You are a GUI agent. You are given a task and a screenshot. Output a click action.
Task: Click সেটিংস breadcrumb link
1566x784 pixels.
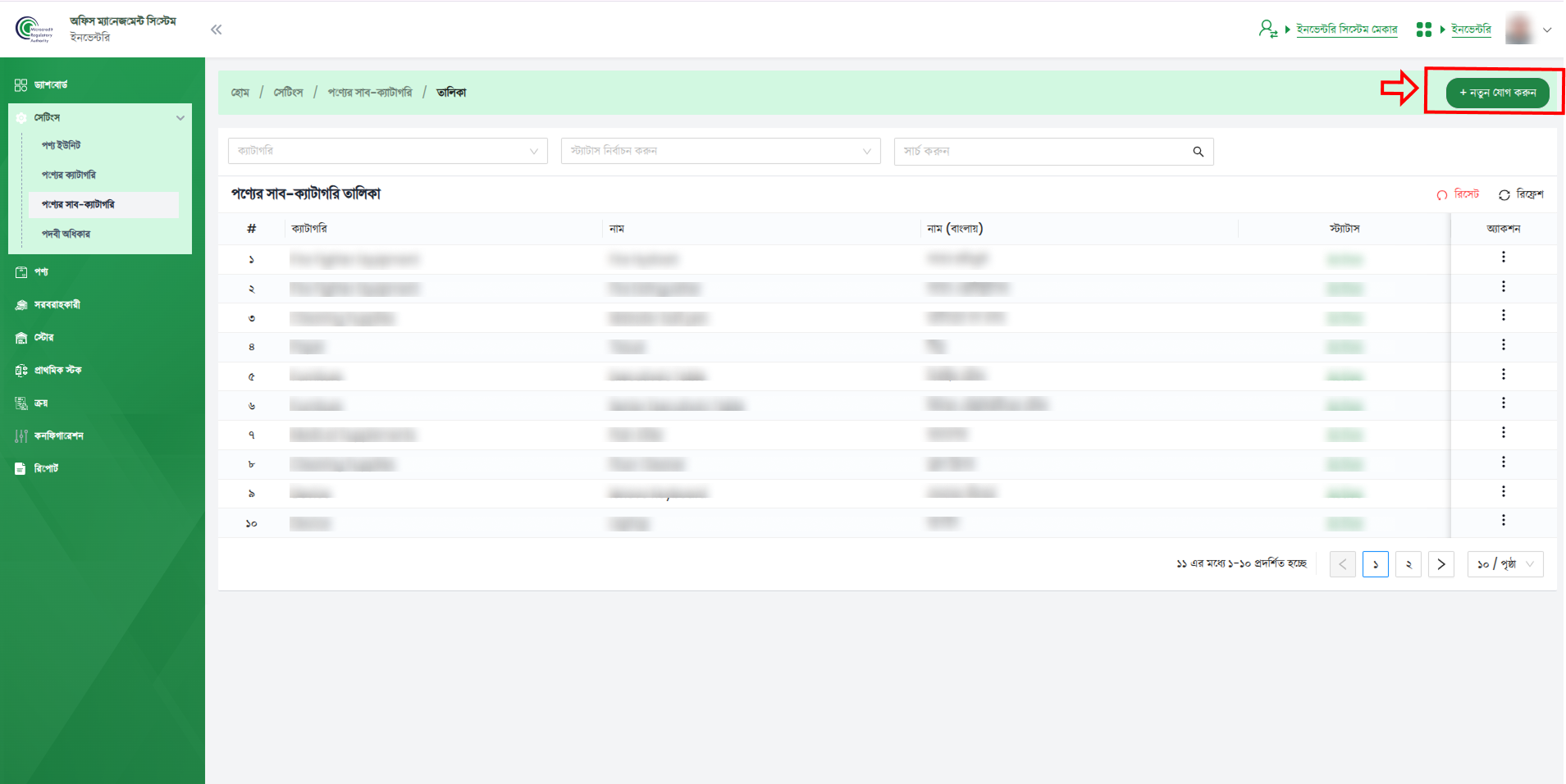click(288, 93)
